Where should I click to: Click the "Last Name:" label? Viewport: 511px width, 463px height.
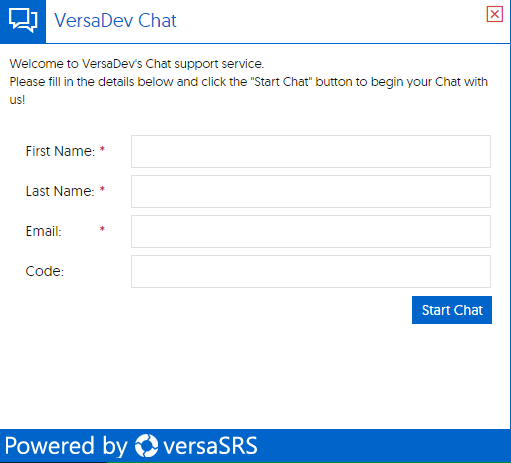[x=60, y=191]
